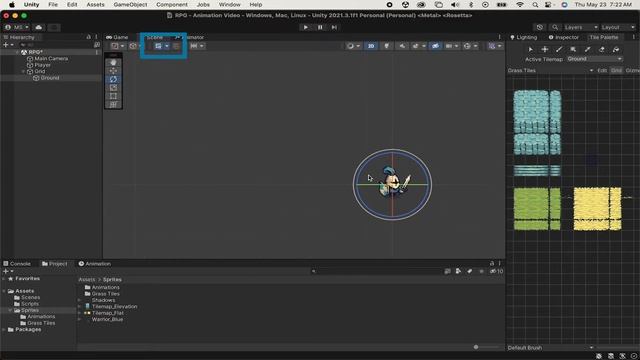Toggle Grid display in Tile Palette
The height and width of the screenshot is (360, 640).
[616, 71]
